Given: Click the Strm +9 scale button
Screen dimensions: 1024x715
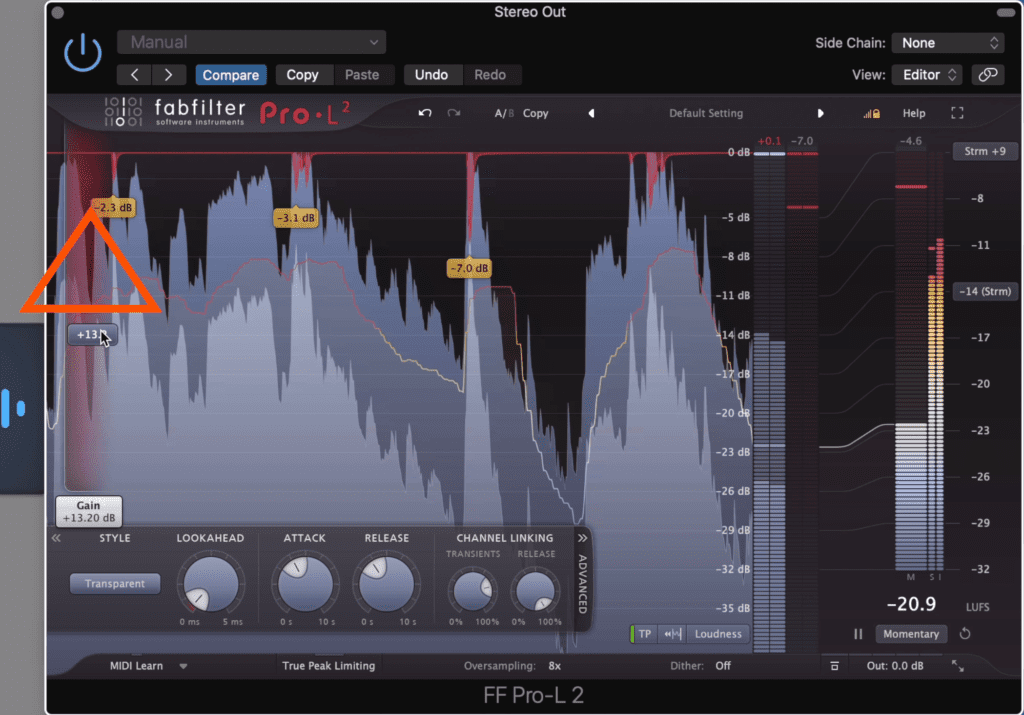Looking at the screenshot, I should (x=985, y=151).
